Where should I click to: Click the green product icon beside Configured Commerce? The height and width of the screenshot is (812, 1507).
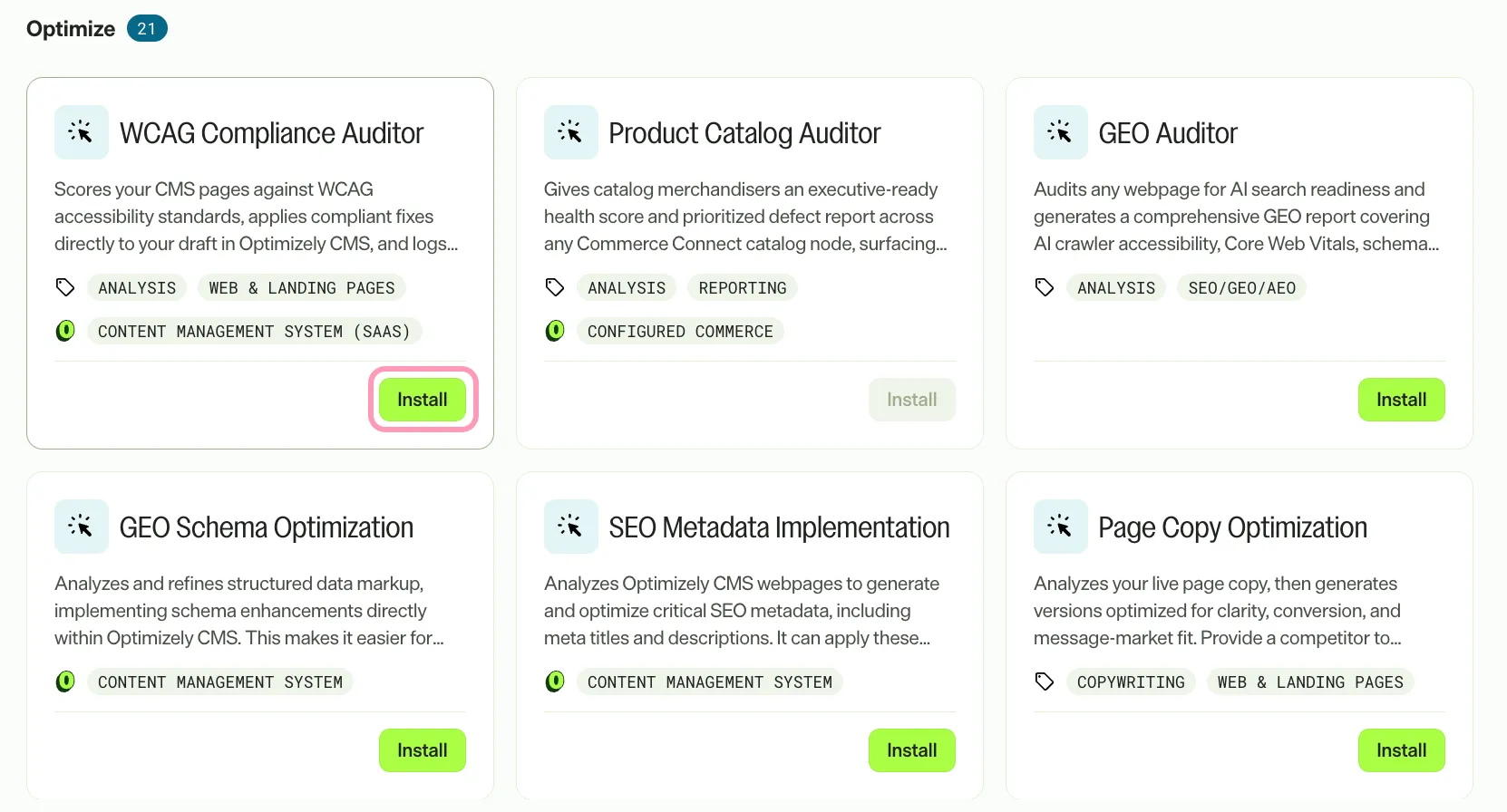coord(555,331)
